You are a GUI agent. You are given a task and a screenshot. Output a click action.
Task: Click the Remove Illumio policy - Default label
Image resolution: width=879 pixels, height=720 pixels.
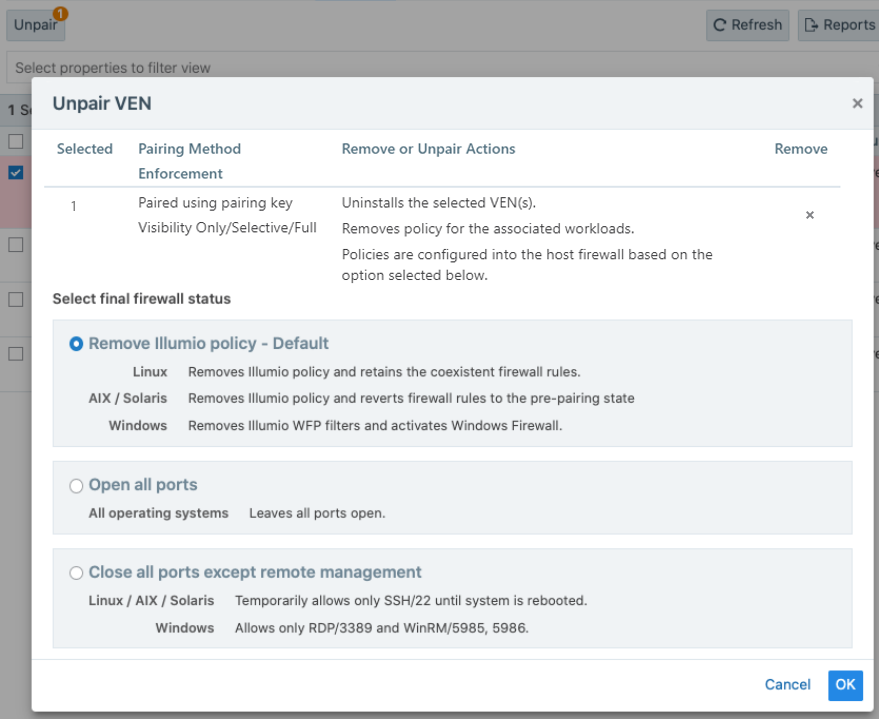(209, 343)
